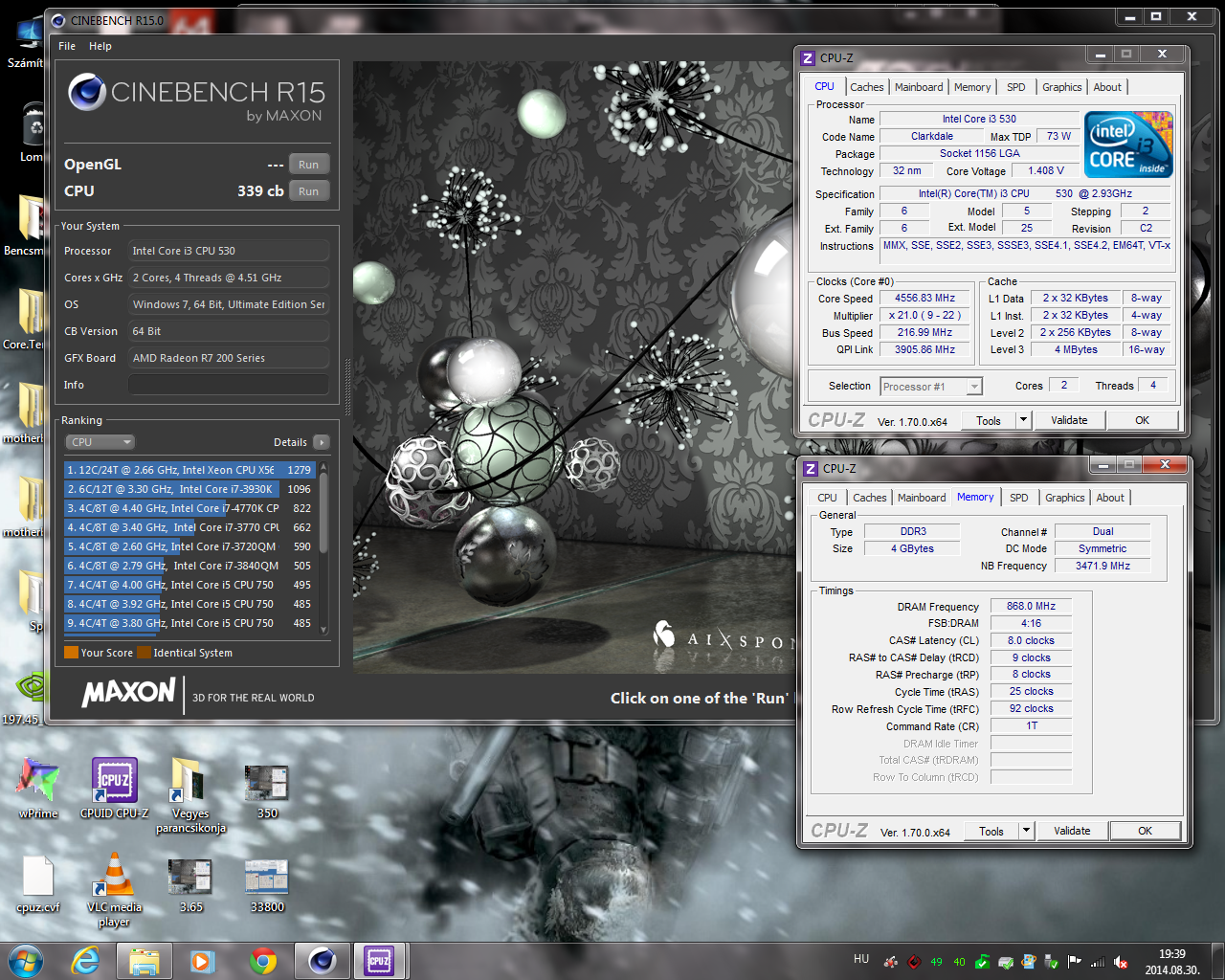The width and height of the screenshot is (1225, 980).
Task: Open the network signal icon in the system tray
Action: coord(1098,962)
